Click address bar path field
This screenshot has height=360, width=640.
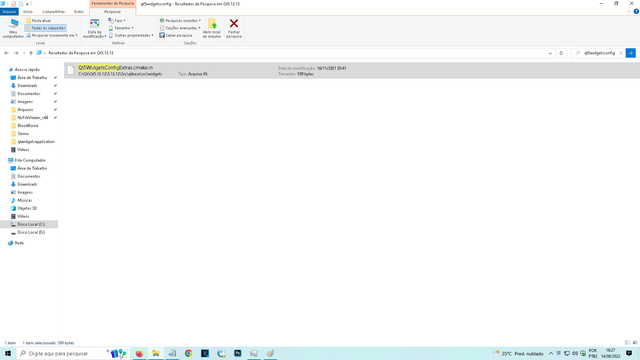(x=291, y=53)
